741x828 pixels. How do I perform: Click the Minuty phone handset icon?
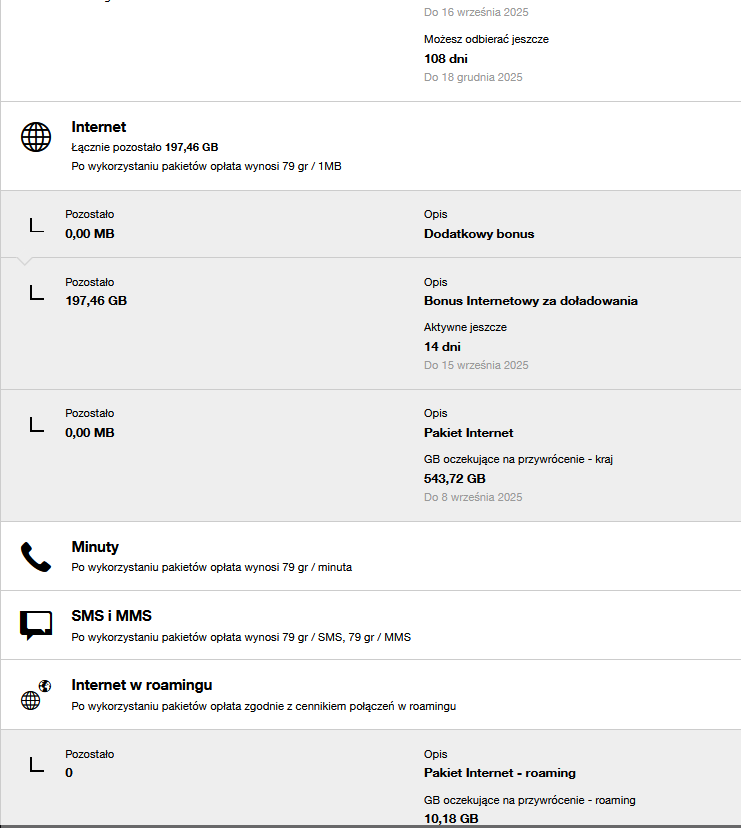(x=36, y=556)
